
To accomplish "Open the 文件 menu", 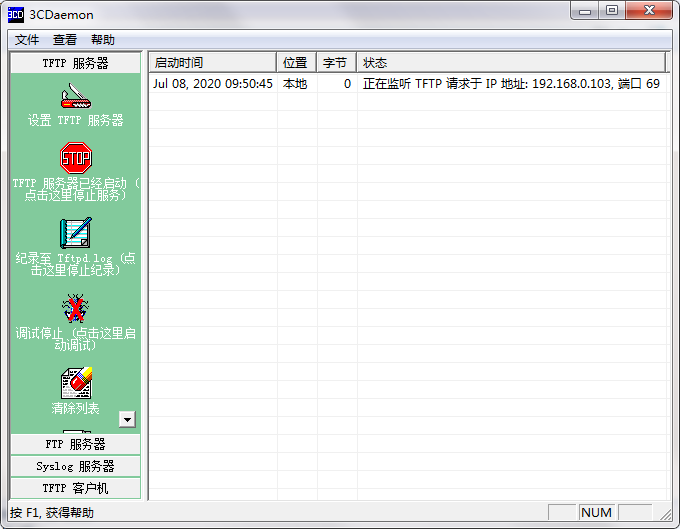I will (x=27, y=40).
